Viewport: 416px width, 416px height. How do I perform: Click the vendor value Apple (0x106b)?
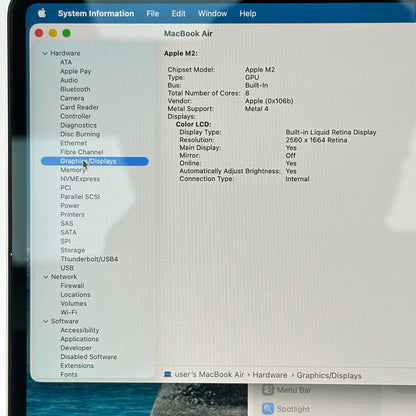point(269,101)
